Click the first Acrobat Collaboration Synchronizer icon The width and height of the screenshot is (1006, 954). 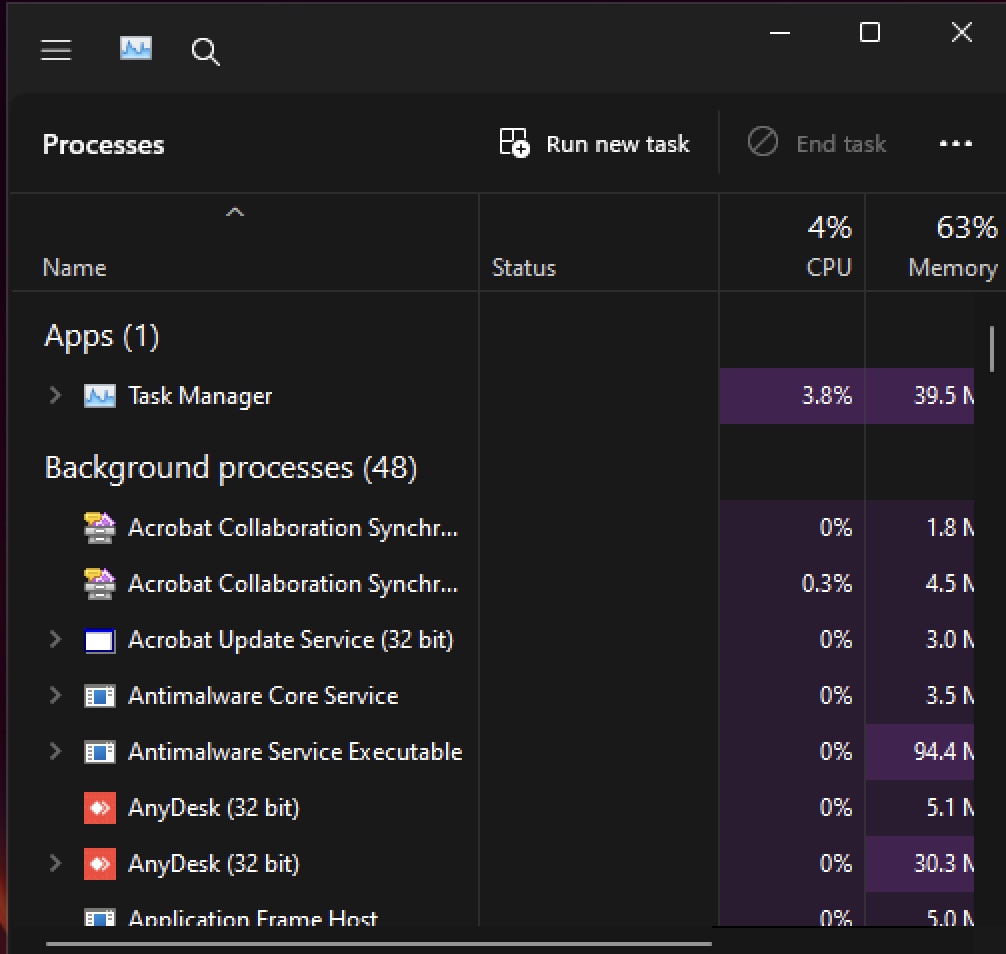(99, 528)
